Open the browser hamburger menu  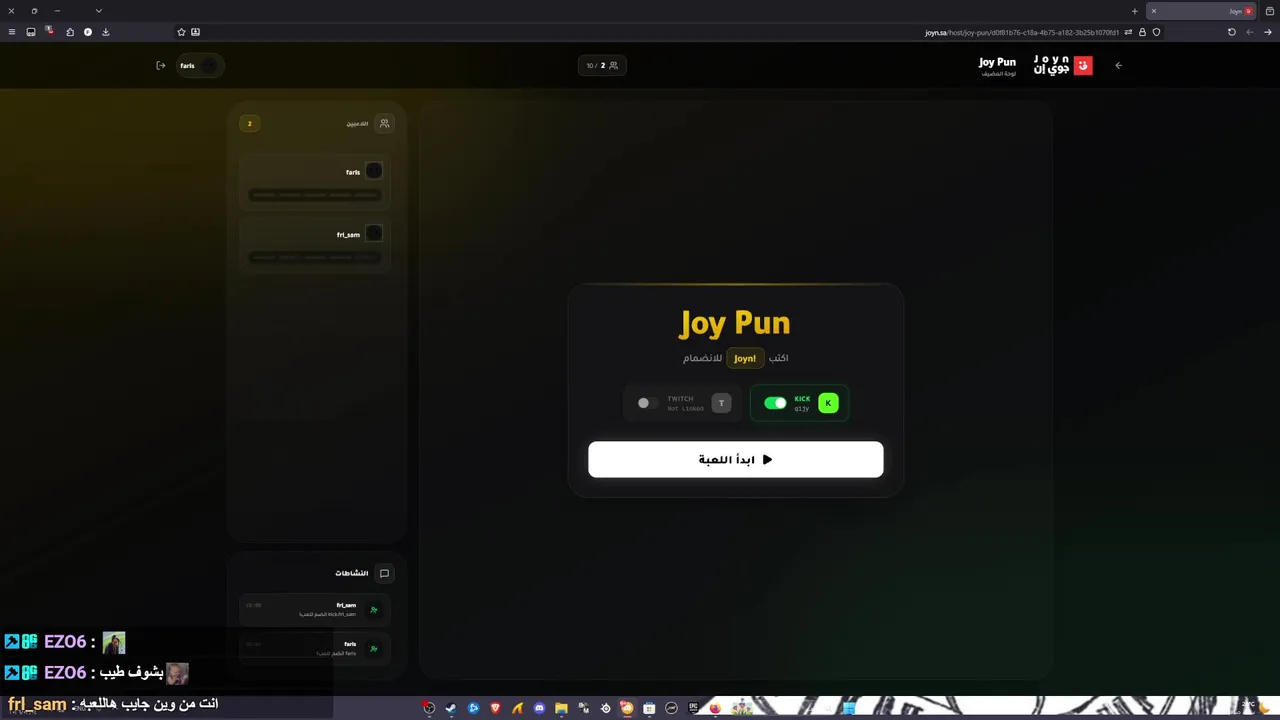click(12, 32)
